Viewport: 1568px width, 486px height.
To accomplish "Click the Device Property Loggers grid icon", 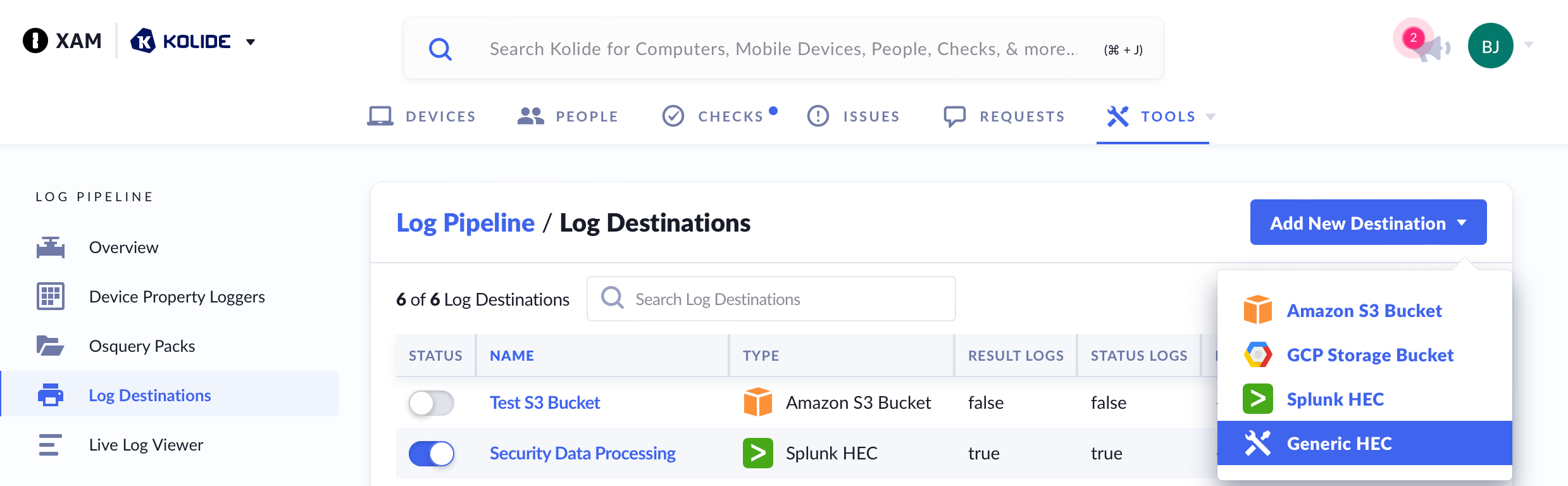I will click(51, 297).
